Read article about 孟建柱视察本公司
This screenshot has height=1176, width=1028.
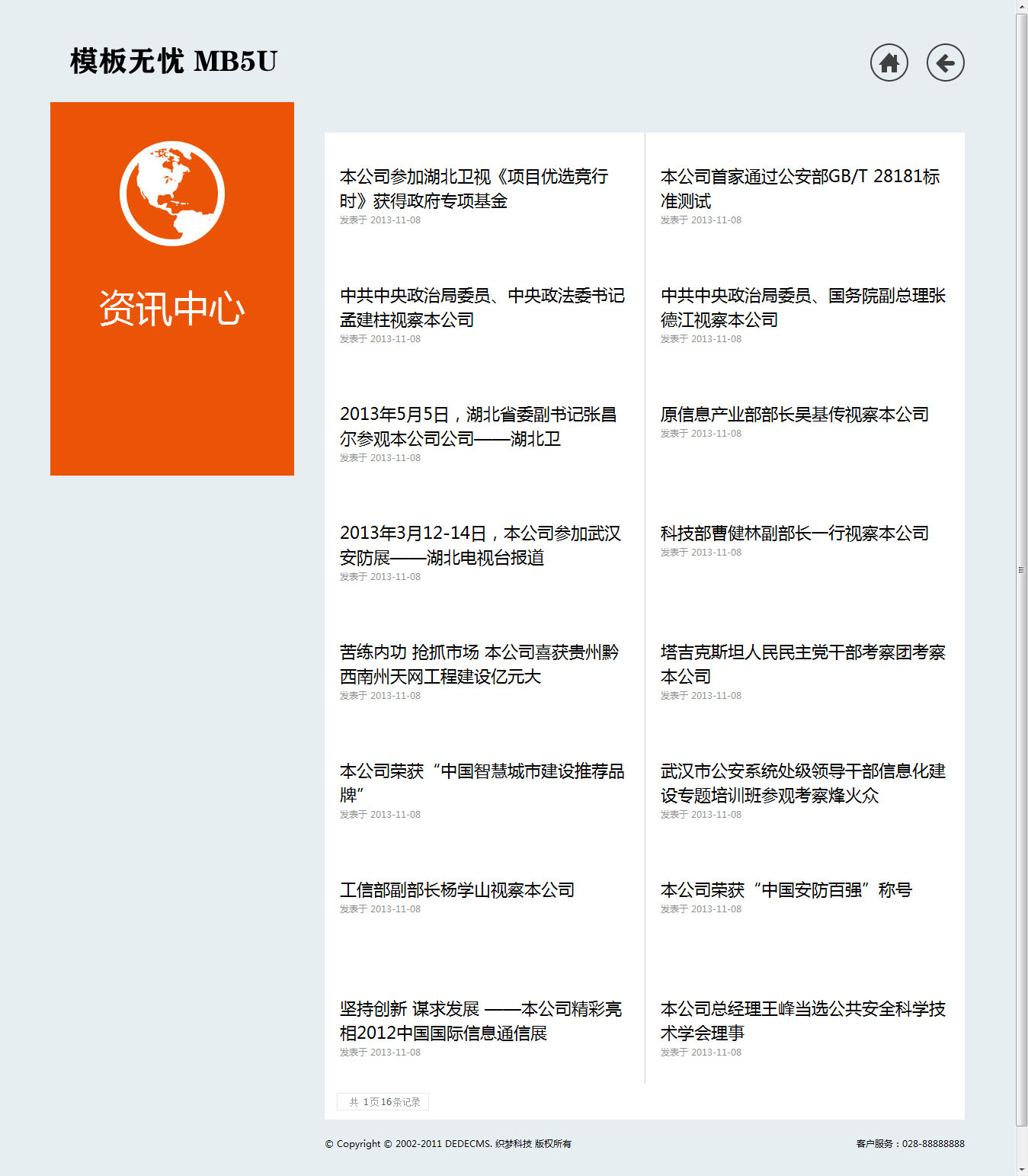click(482, 307)
